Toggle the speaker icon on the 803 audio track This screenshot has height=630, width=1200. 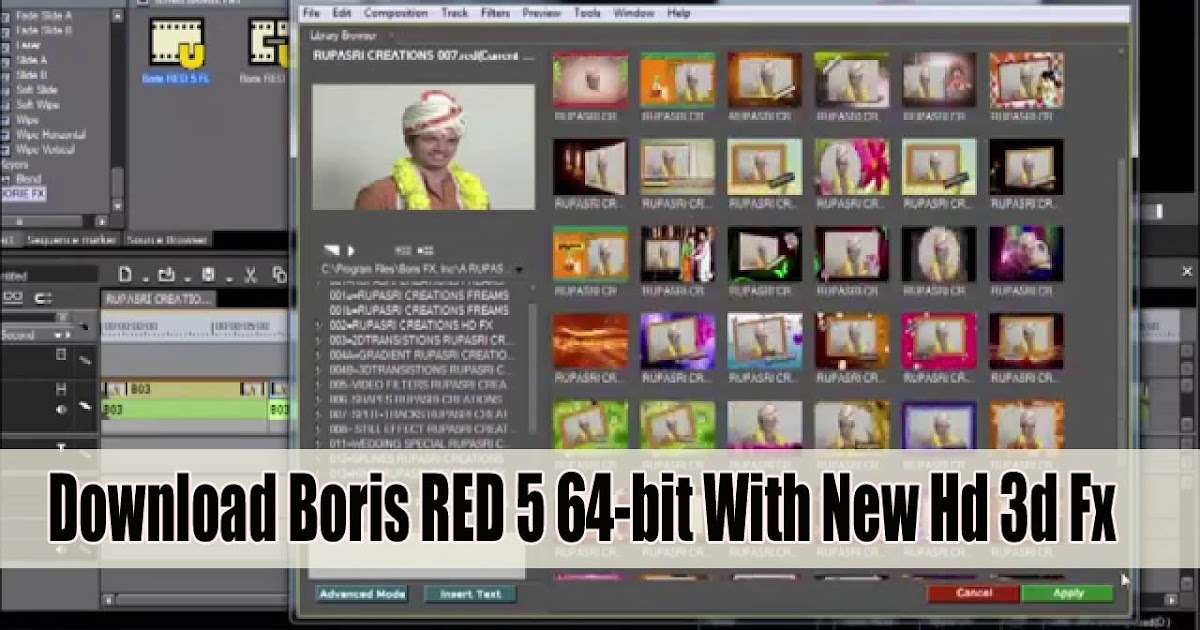(62, 409)
